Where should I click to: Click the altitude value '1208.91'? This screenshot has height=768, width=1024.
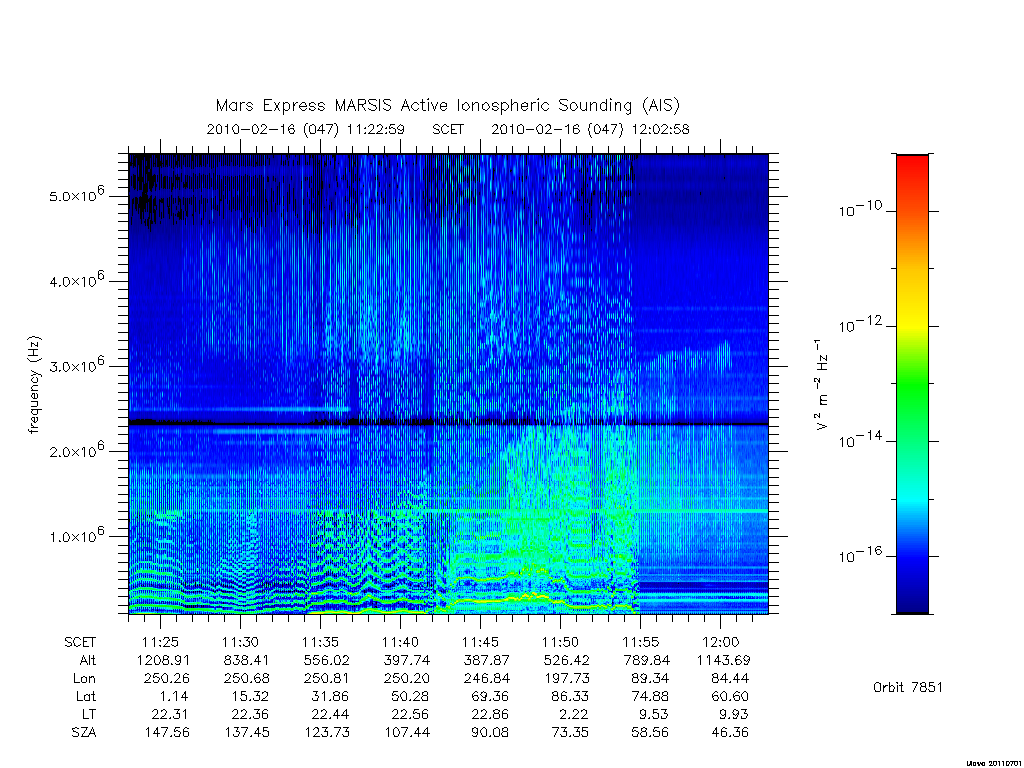[162, 660]
